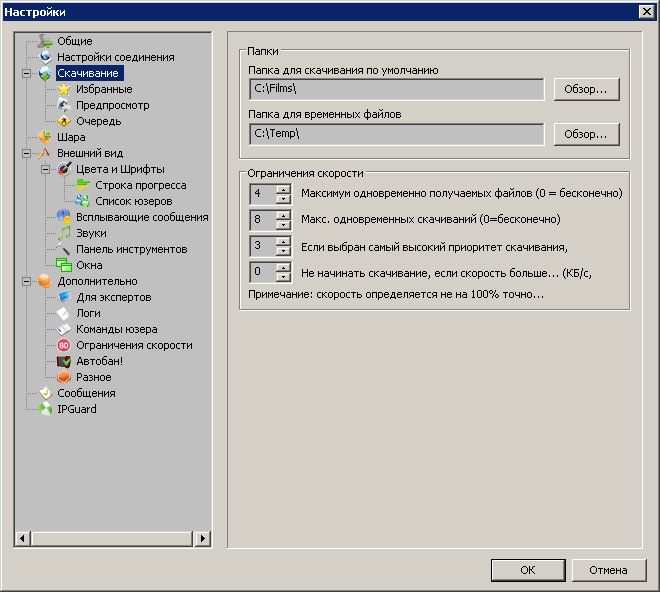Screen dimensions: 660x592
Task: Click the globe icon for Настройки соединения
Action: (x=45, y=57)
